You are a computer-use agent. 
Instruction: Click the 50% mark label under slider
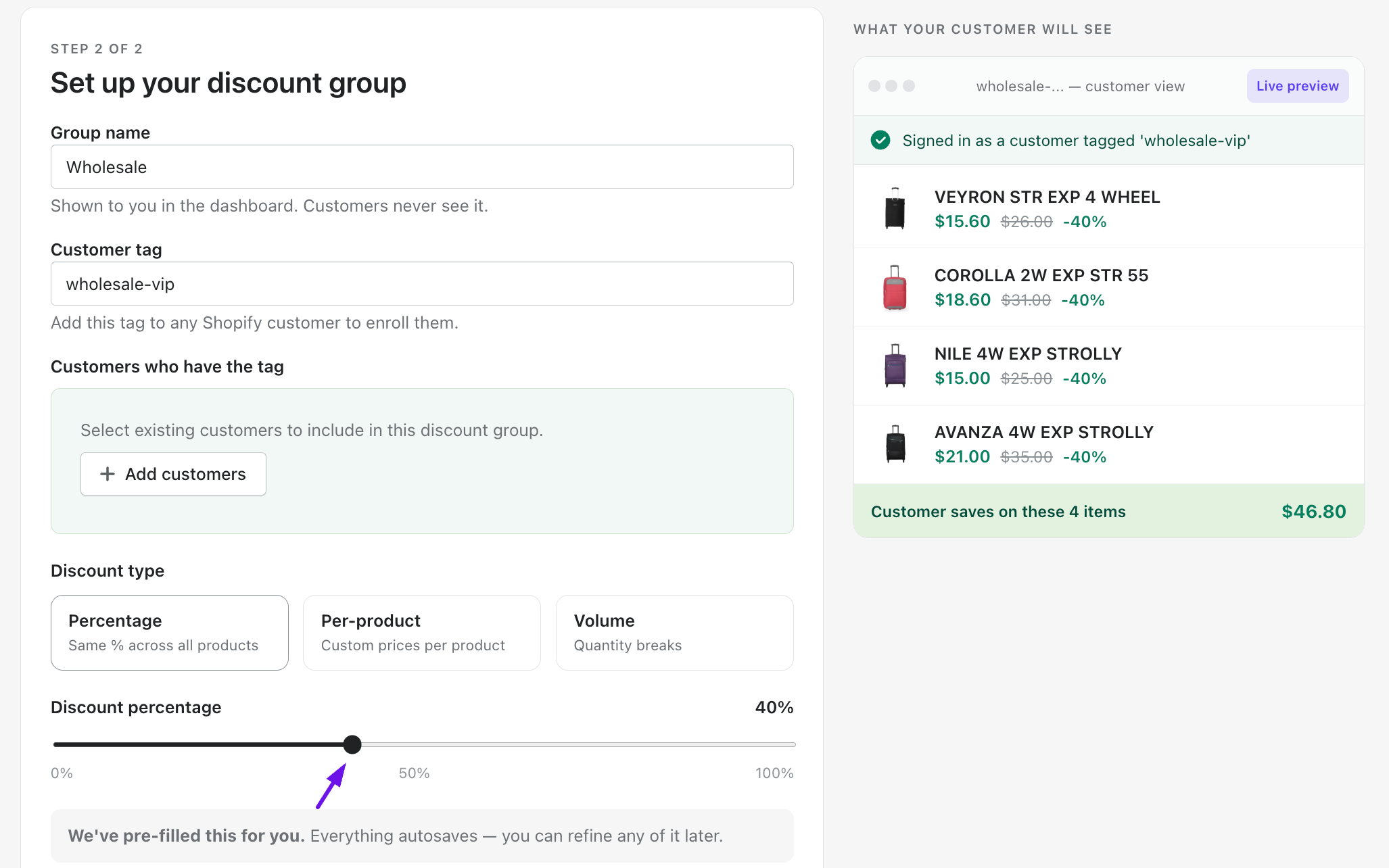[414, 773]
